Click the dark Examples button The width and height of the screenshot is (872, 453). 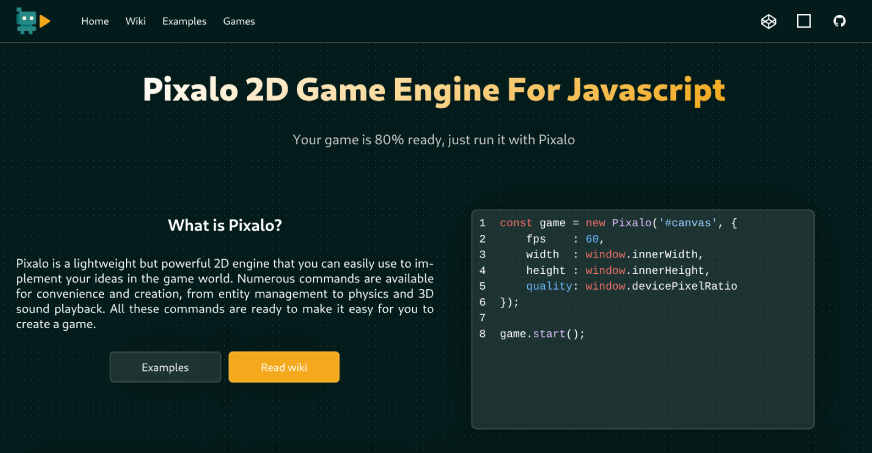pos(165,367)
